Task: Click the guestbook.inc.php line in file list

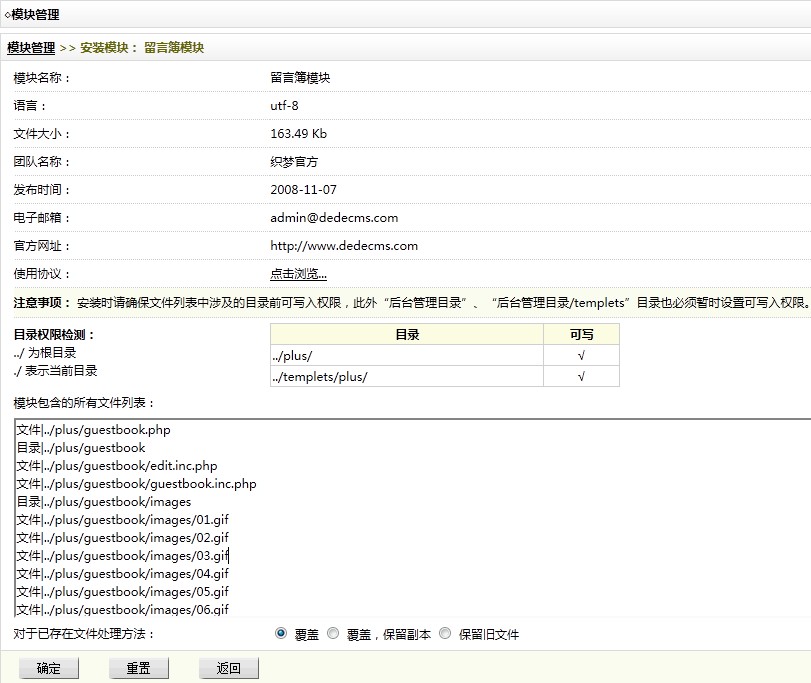Action: point(136,484)
